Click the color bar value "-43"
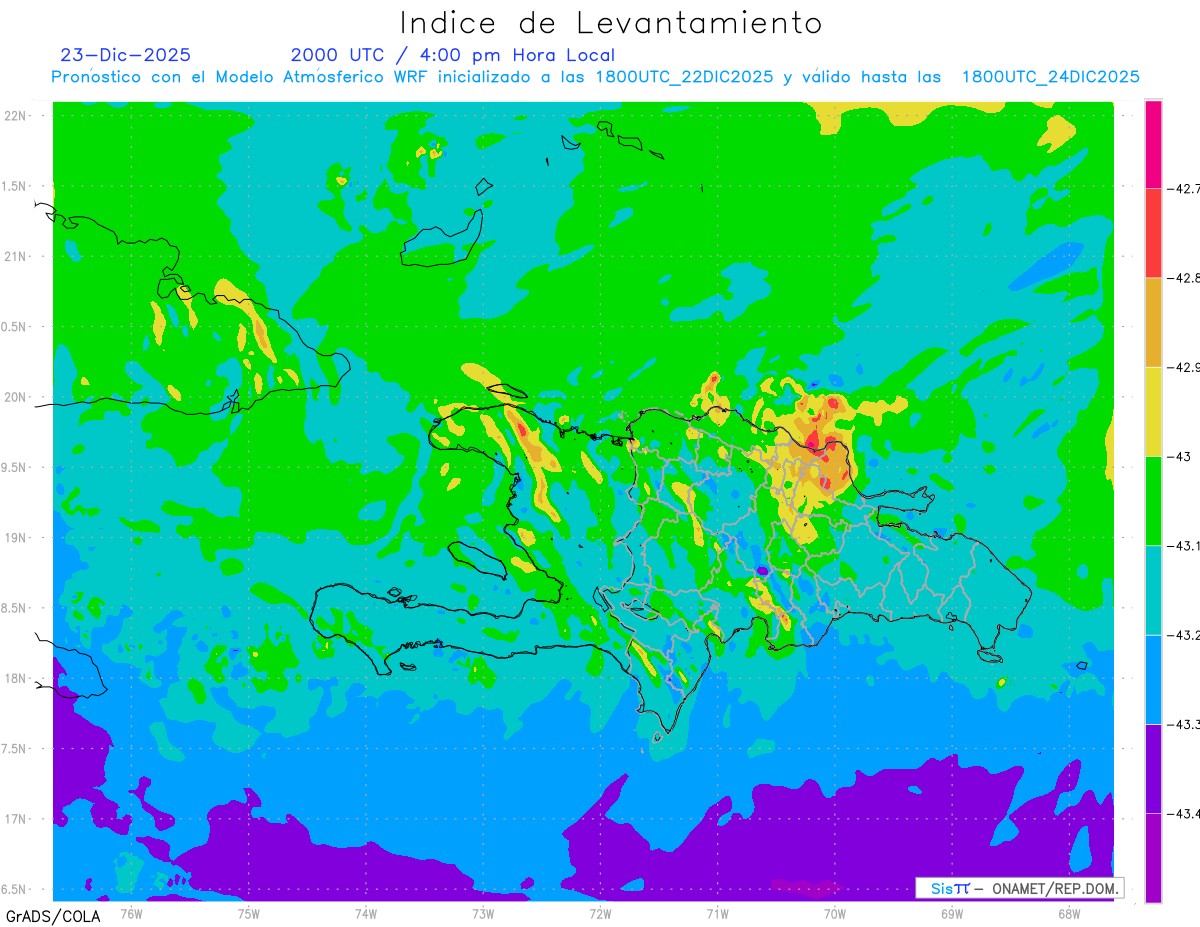The width and height of the screenshot is (1200, 927). click(1180, 456)
